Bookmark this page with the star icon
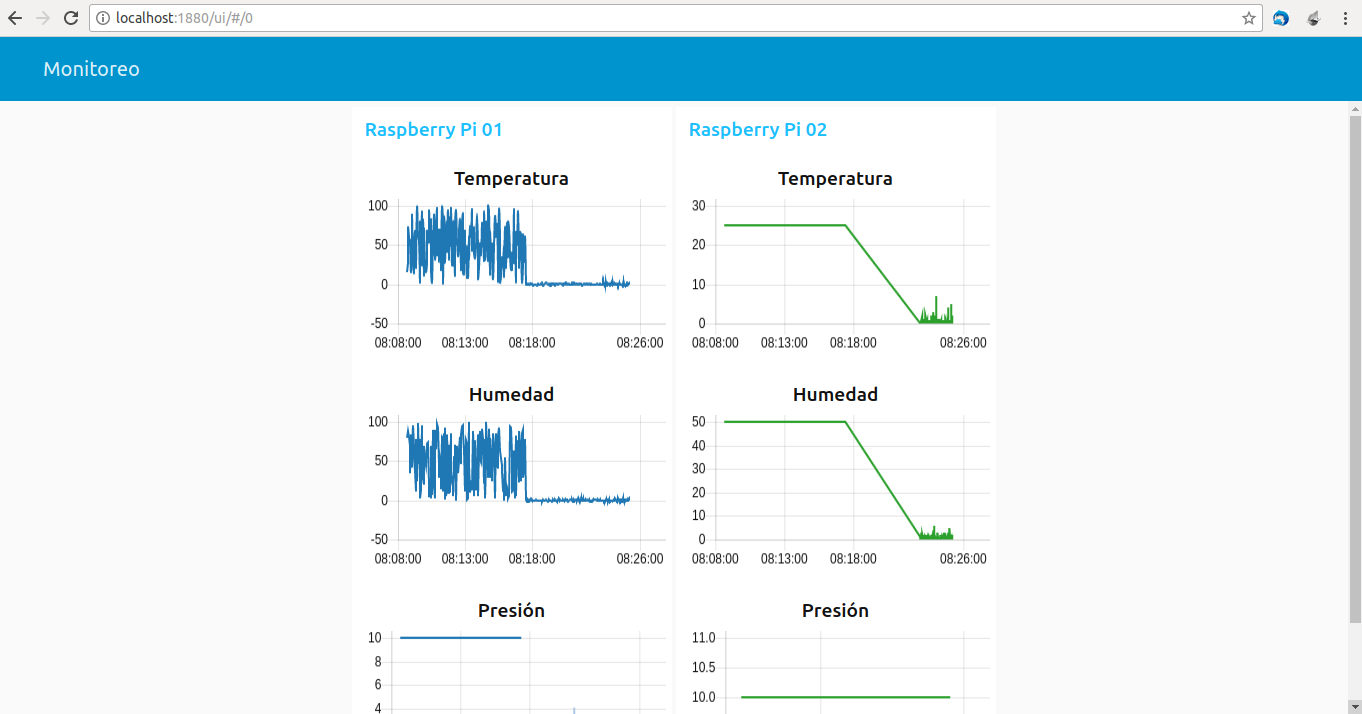This screenshot has height=714, width=1362. coord(1248,18)
